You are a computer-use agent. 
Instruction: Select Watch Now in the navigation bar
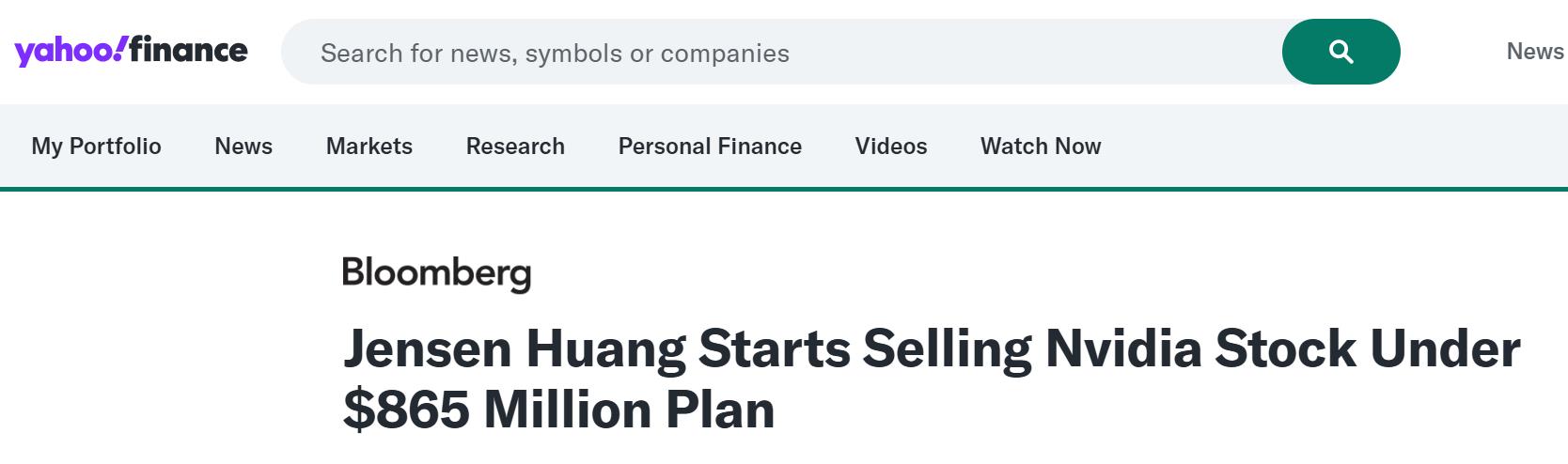[x=1041, y=147]
